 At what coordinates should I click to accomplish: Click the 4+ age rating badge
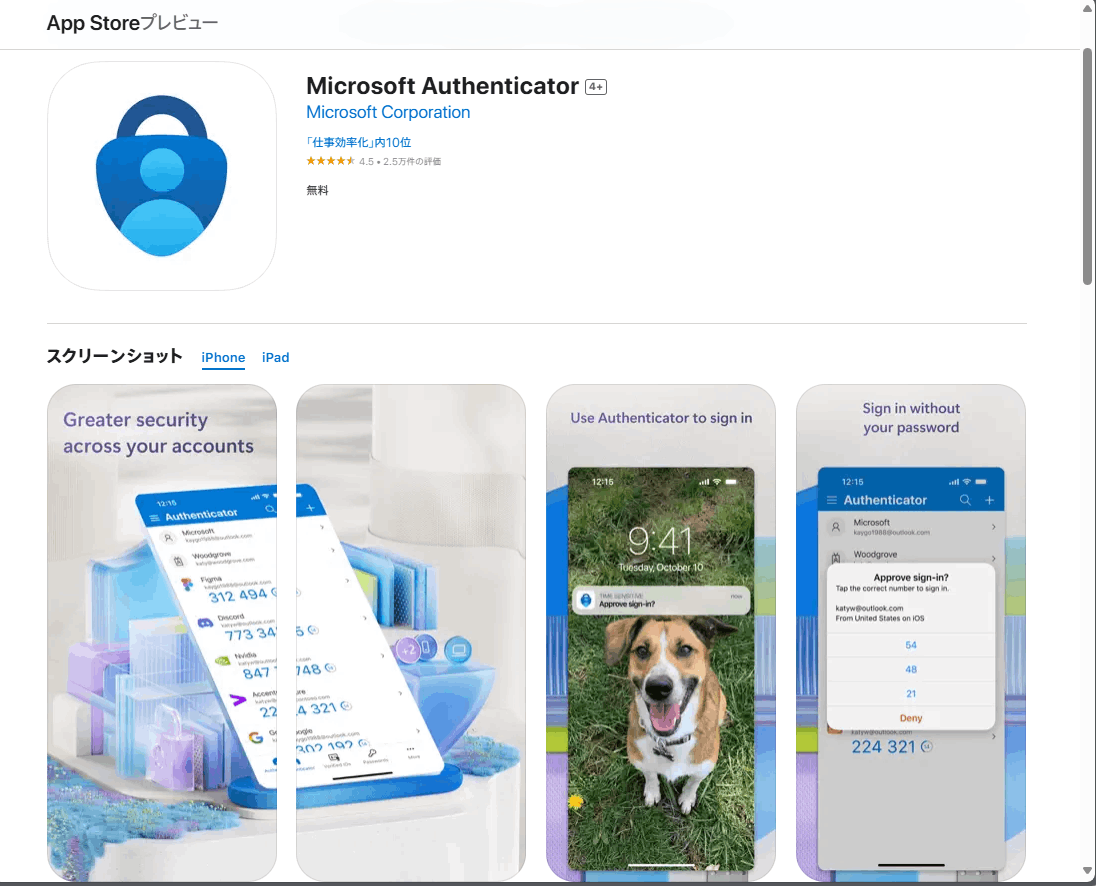click(596, 87)
